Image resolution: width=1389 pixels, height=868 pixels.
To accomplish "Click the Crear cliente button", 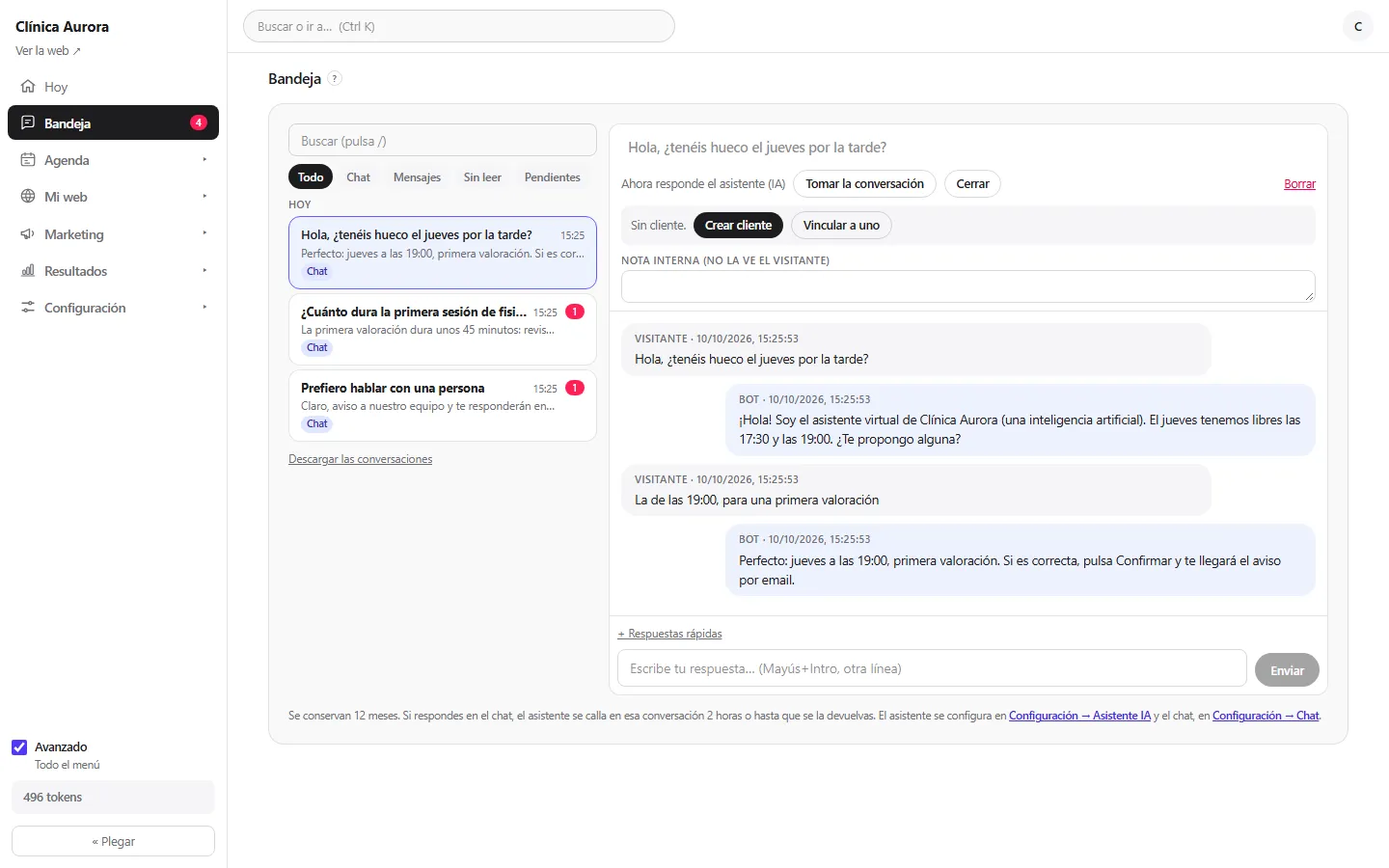I will pyautogui.click(x=738, y=226).
